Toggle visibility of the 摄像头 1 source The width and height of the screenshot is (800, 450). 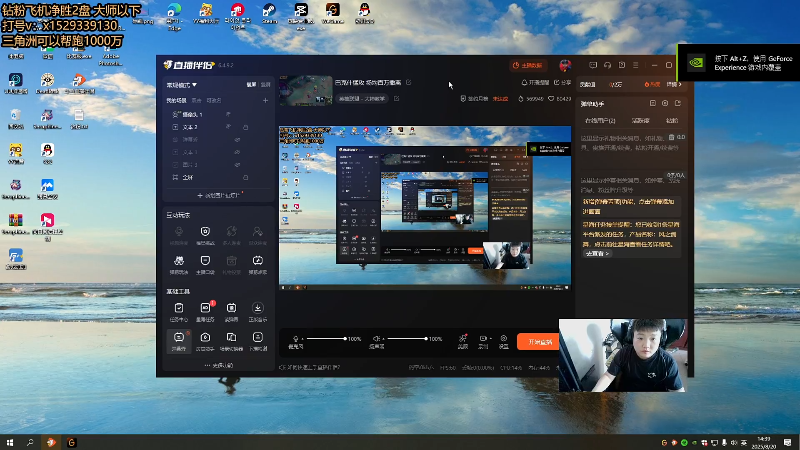[228, 114]
